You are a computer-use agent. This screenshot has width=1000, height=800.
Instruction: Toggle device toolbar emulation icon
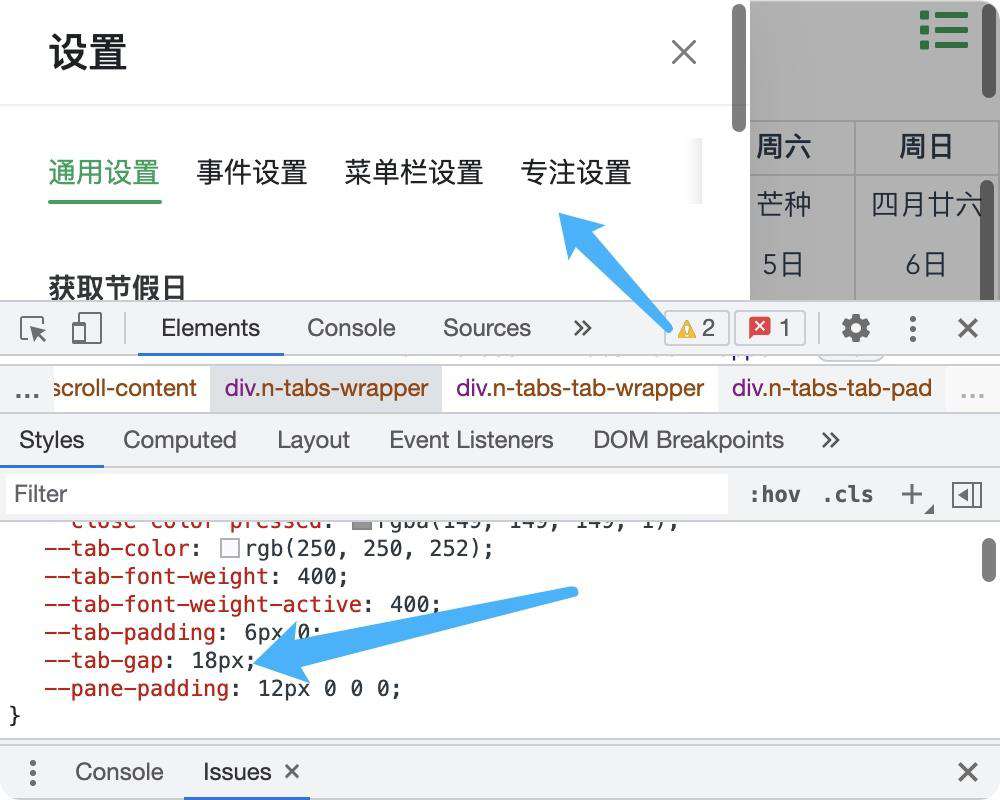(87, 329)
